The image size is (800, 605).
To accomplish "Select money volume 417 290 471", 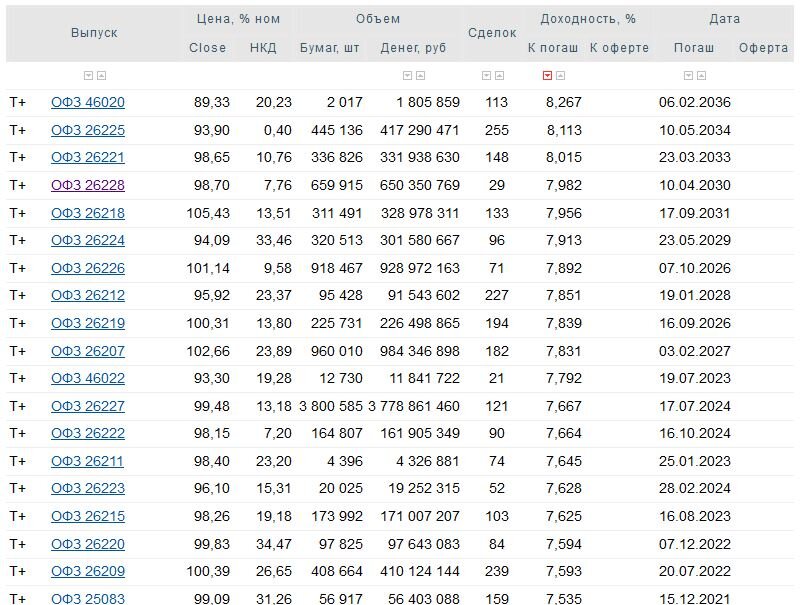I will click(420, 130).
